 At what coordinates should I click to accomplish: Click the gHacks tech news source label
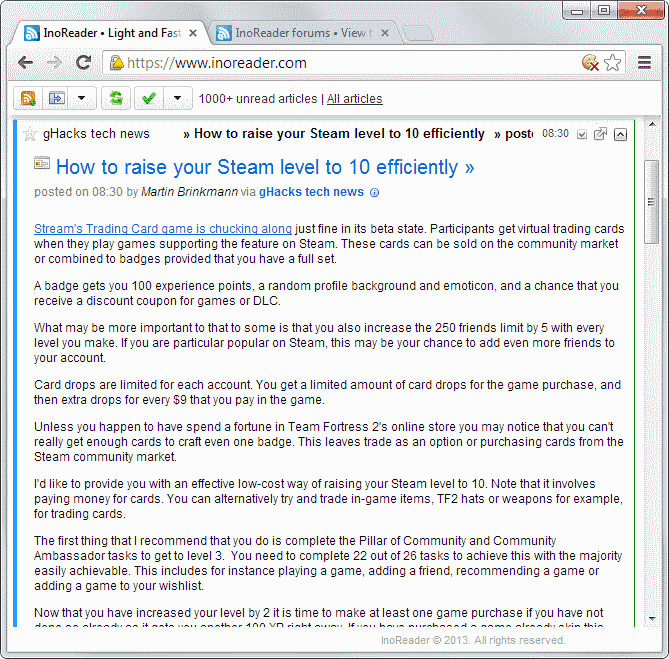[x=96, y=134]
